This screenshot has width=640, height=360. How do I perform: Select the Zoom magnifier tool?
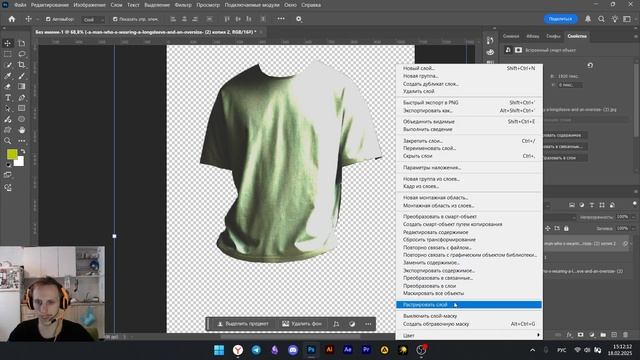tap(8, 141)
